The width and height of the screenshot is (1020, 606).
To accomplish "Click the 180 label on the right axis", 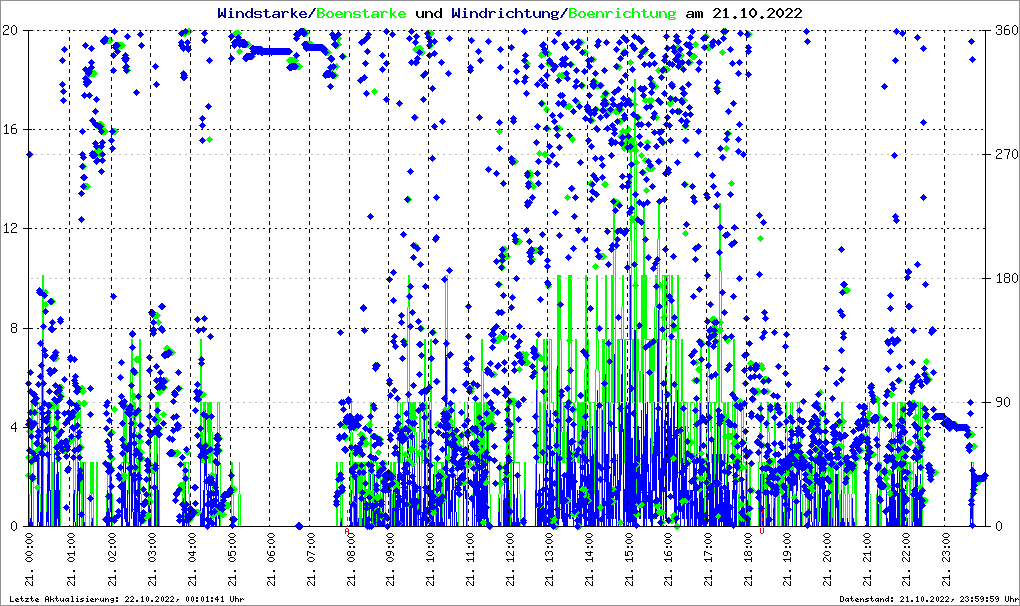I will click(x=1004, y=279).
